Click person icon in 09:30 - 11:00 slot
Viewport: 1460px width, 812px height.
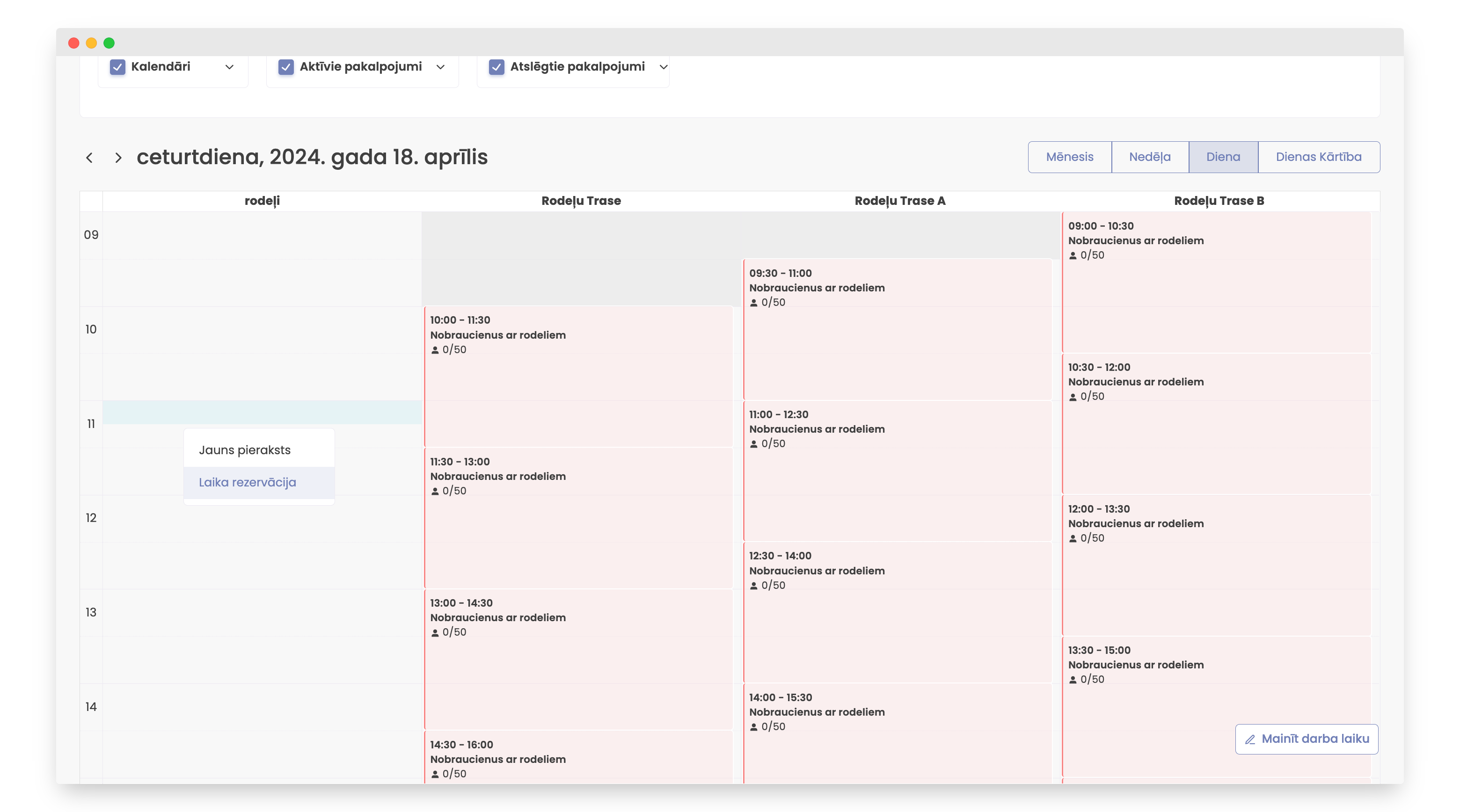pos(754,303)
